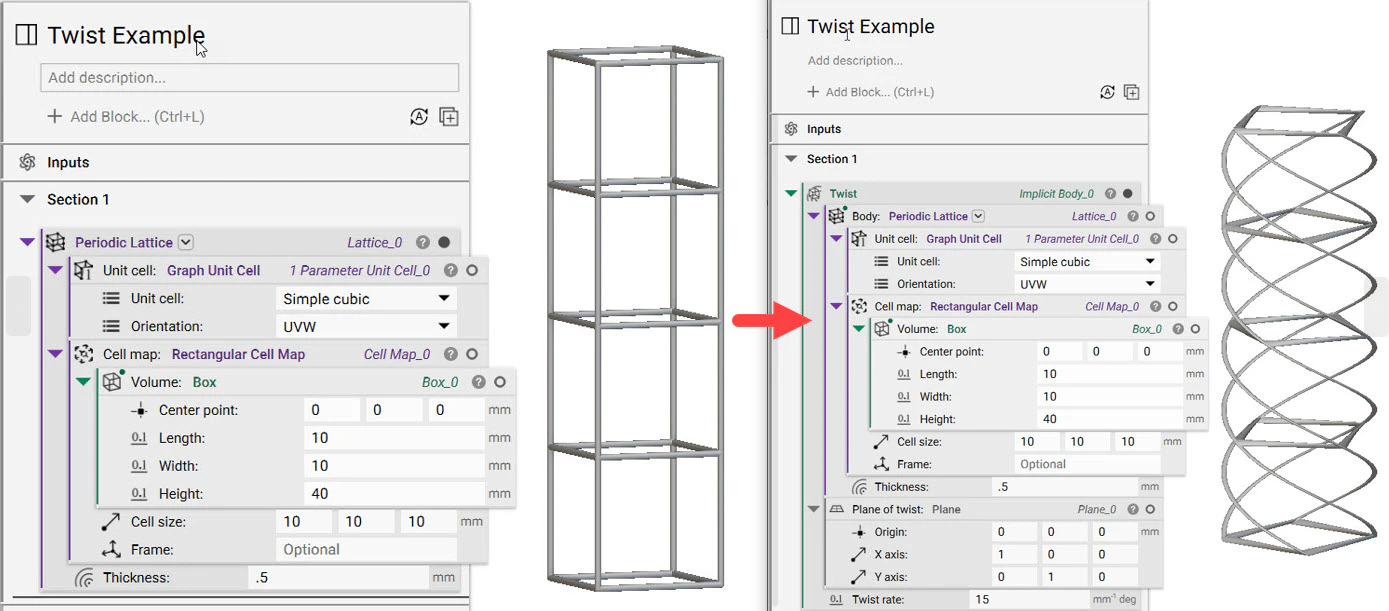Collapse the Volume Box block in left notebook
The image size is (1389, 611).
coord(84,382)
